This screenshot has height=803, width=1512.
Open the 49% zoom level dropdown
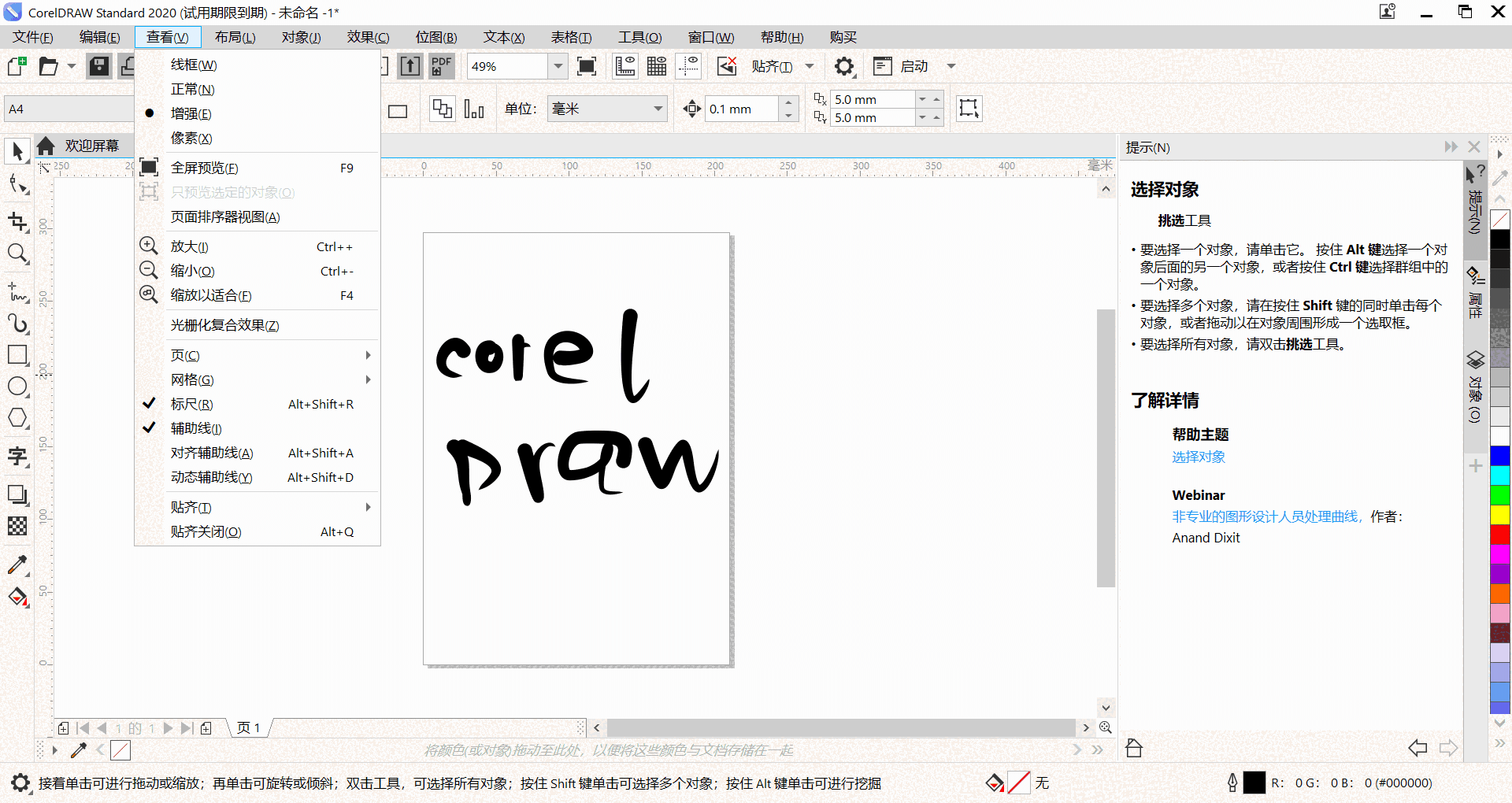pyautogui.click(x=558, y=66)
